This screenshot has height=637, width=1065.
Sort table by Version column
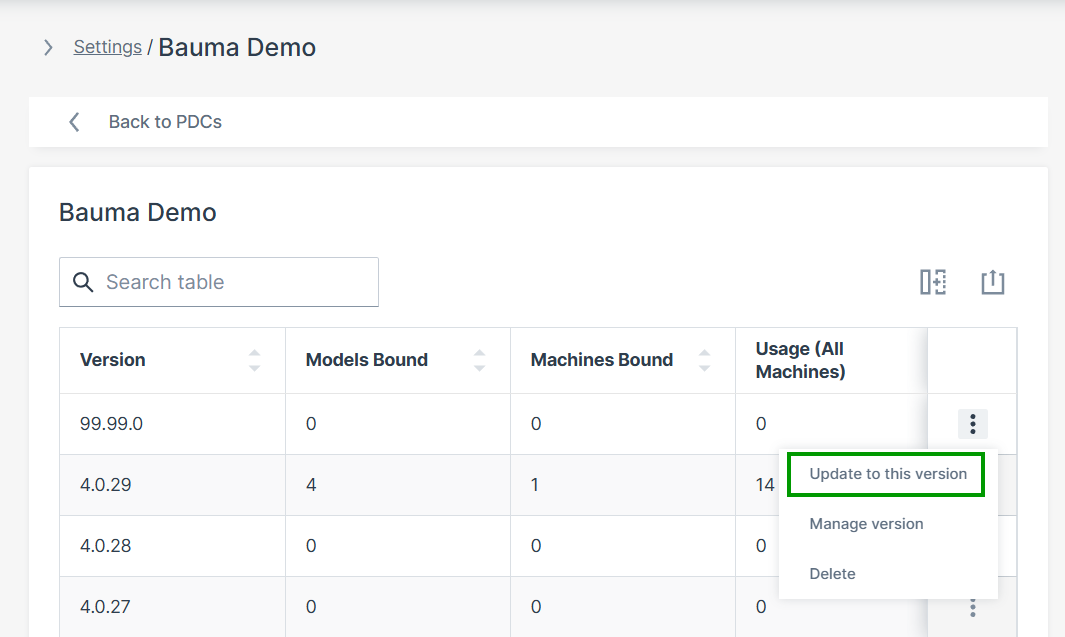click(x=254, y=360)
